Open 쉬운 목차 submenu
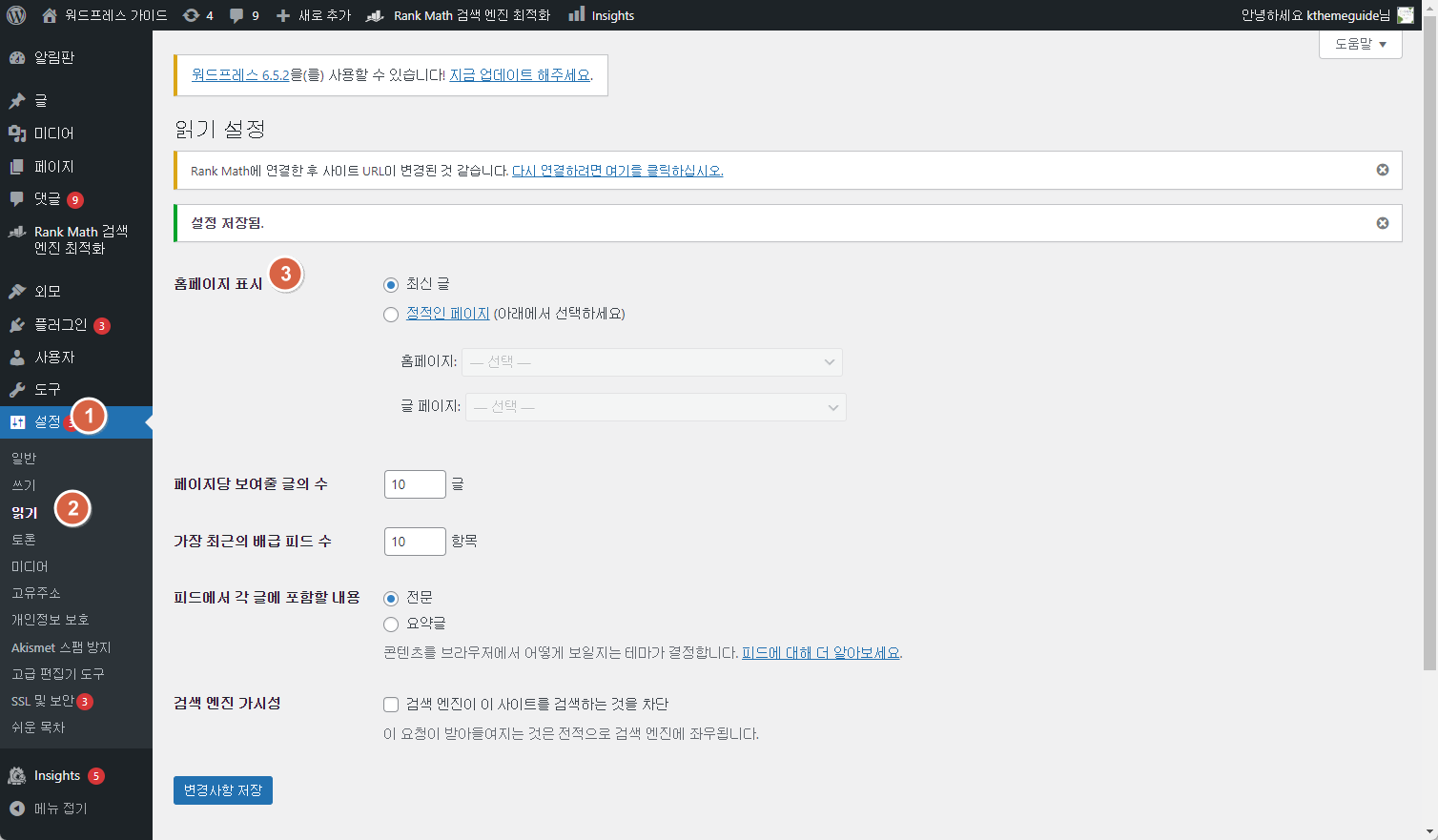This screenshot has height=840, width=1438. 38,727
